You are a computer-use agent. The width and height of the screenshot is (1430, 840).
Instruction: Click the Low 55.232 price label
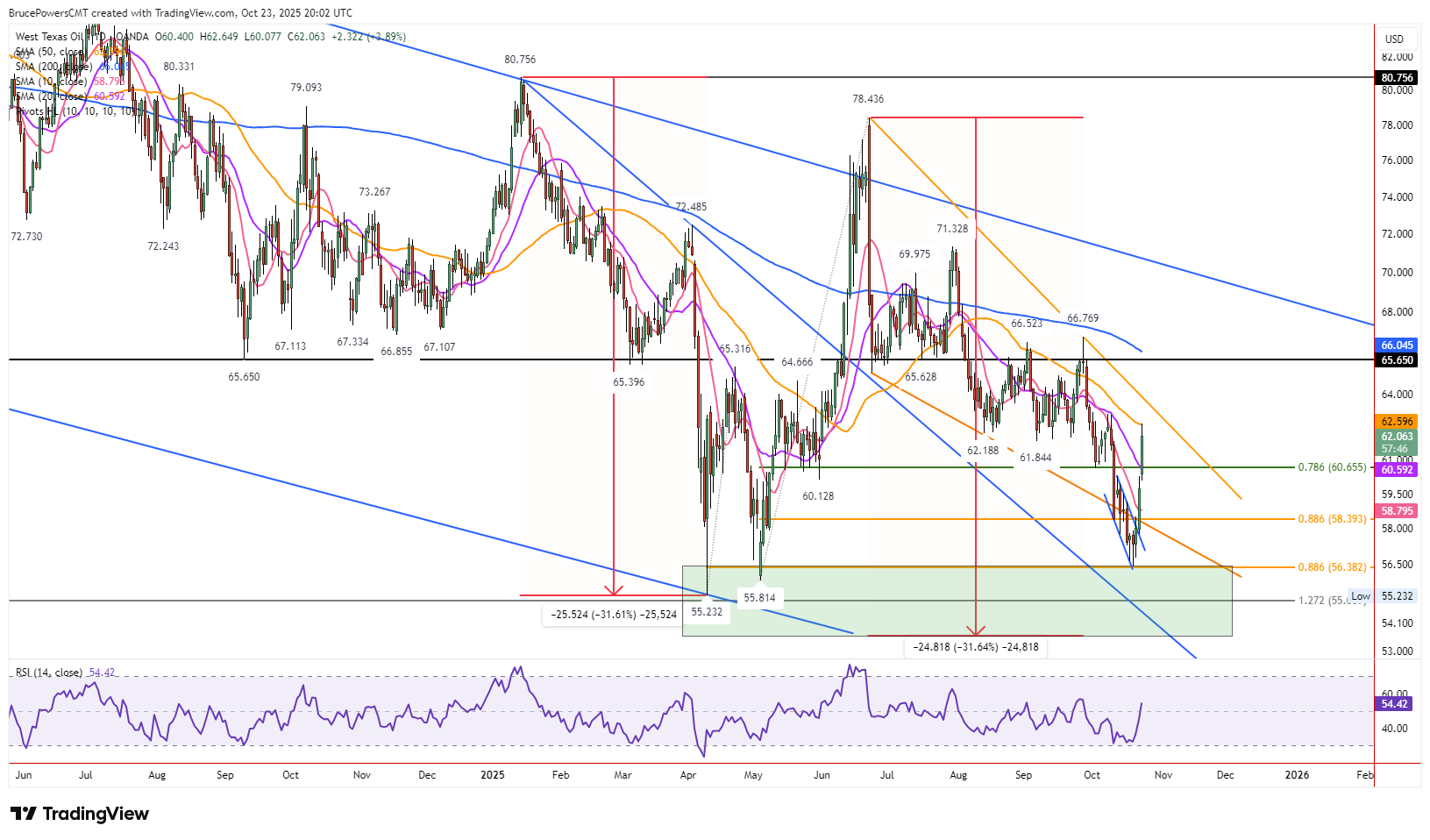(x=1383, y=596)
